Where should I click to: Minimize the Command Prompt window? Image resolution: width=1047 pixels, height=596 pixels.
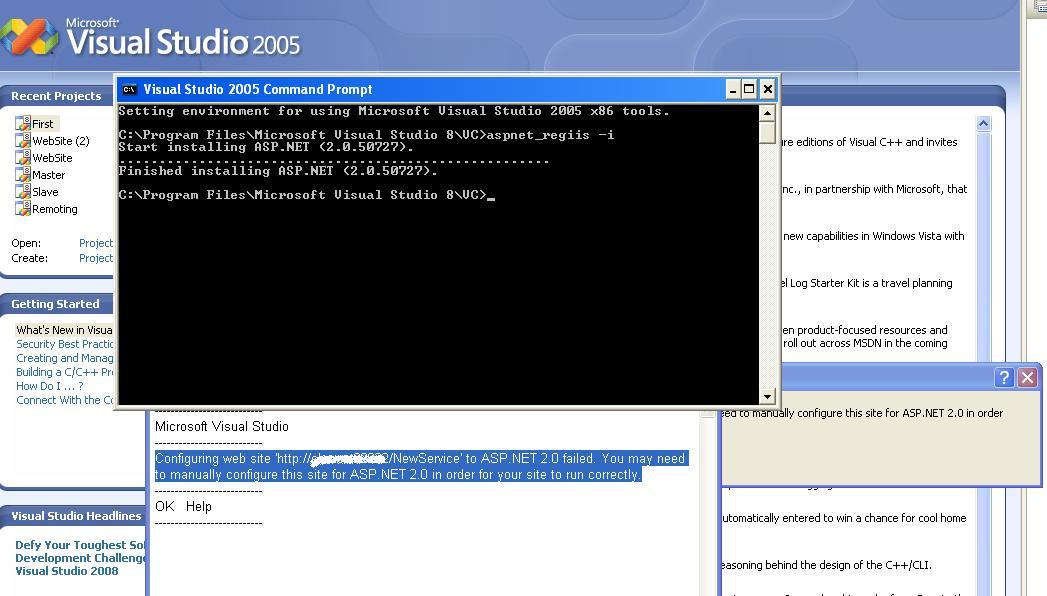tap(732, 89)
